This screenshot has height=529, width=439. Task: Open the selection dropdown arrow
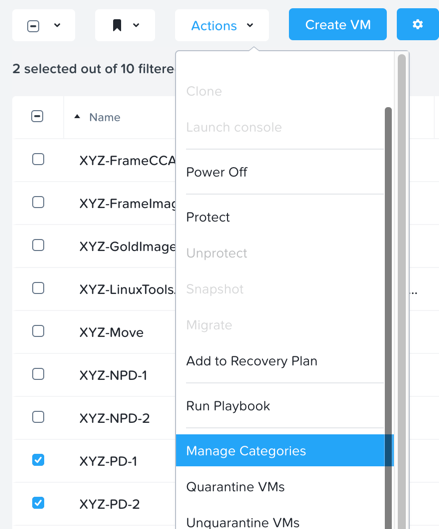[57, 25]
